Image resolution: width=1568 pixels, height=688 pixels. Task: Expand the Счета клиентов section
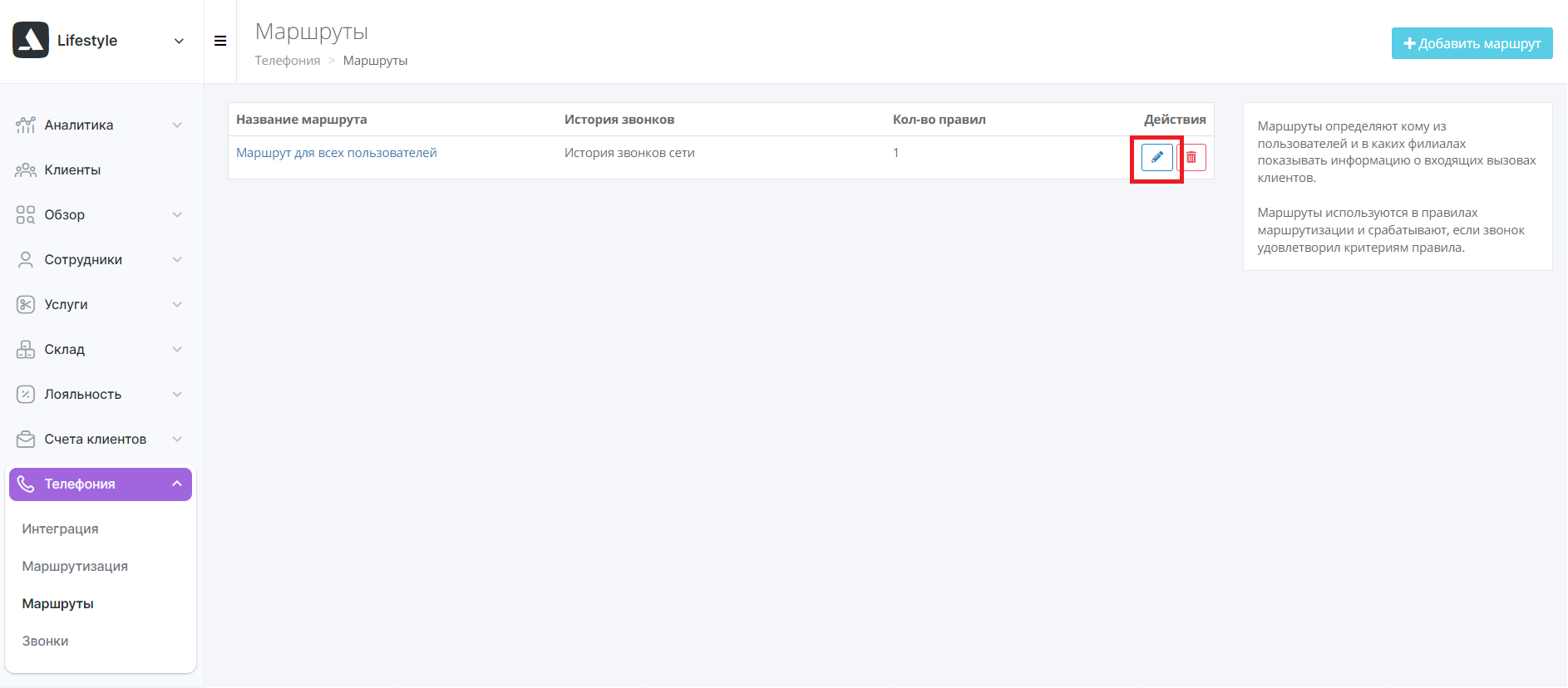pos(177,440)
